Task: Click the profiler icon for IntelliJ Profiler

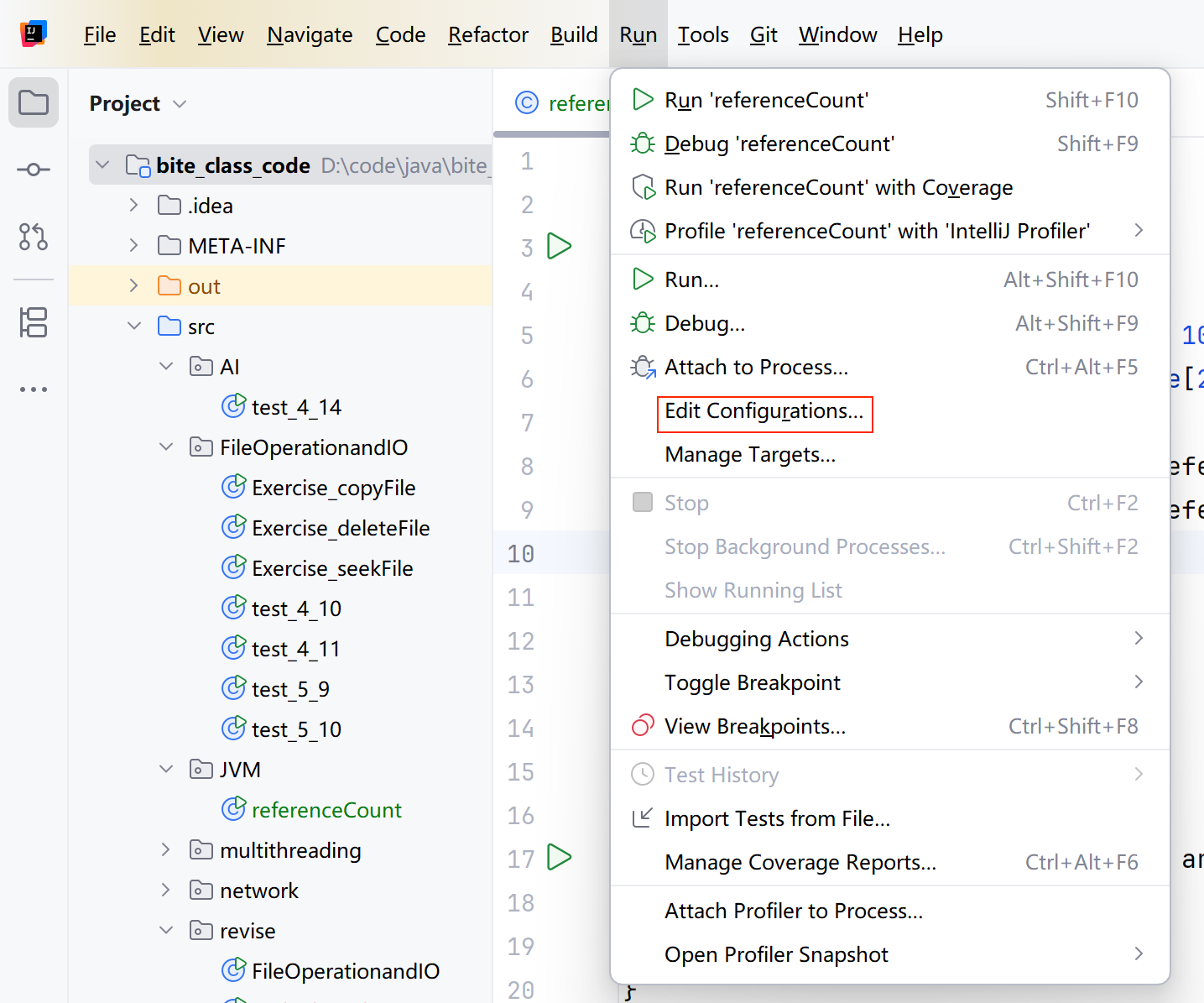Action: 643,231
